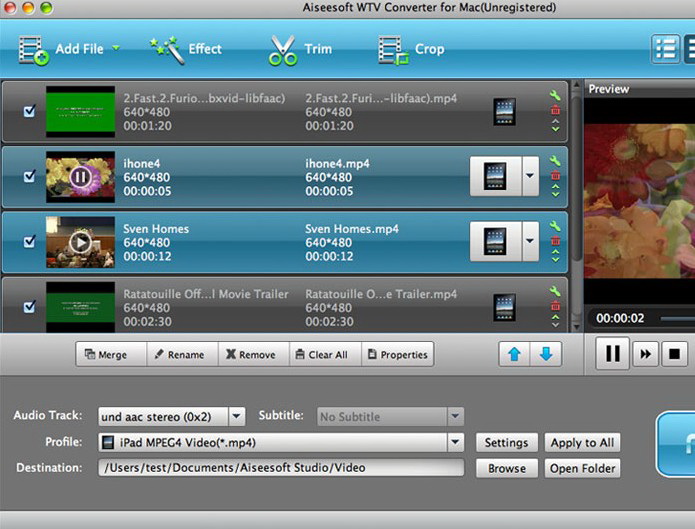
Task: Browse for destination folder
Action: [x=507, y=468]
